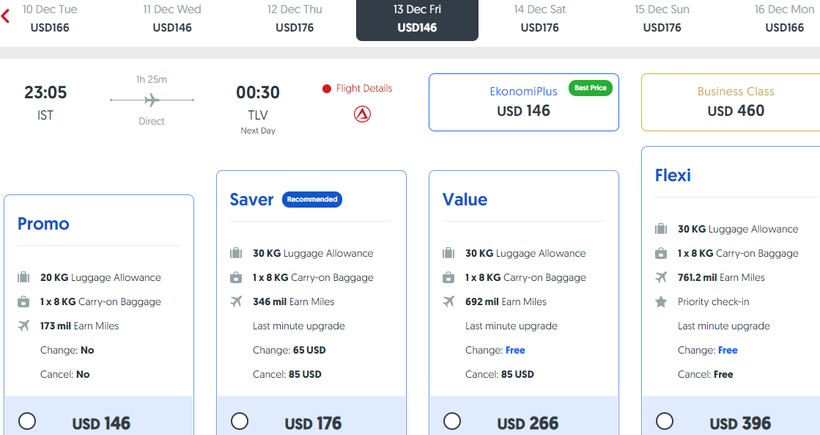Image resolution: width=820 pixels, height=435 pixels.
Task: Pick the Flexi USD 396 radio button
Action: [x=664, y=421]
